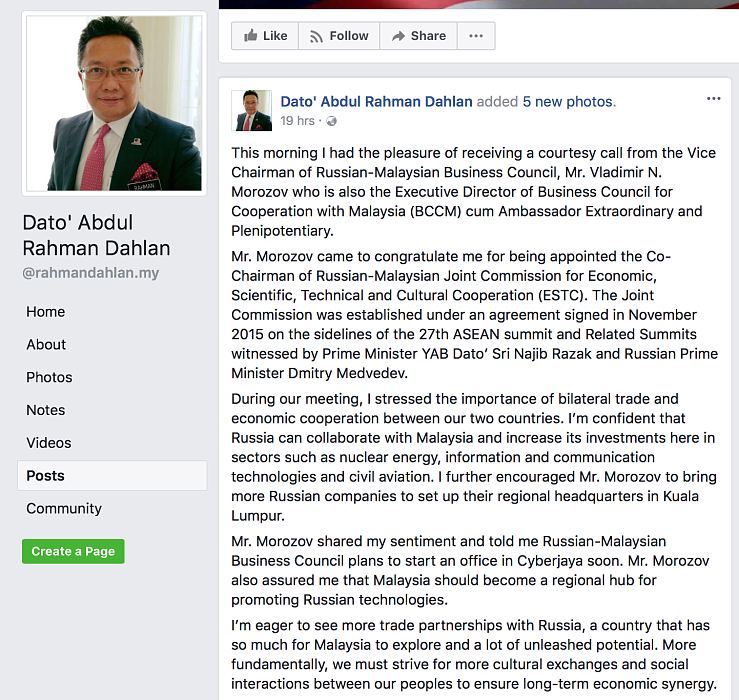The image size is (739, 700).
Task: Open the Photos section
Action: tap(49, 377)
